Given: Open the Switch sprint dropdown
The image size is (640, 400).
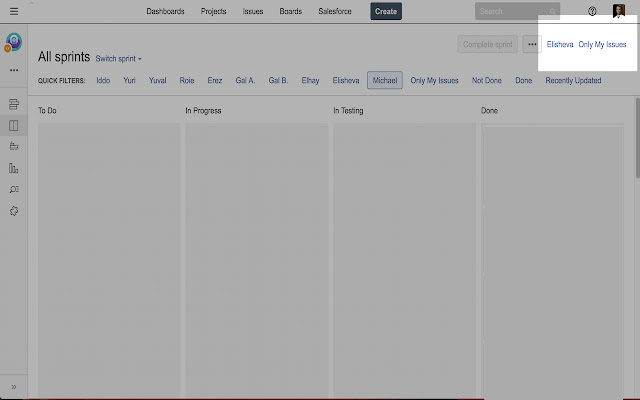Looking at the screenshot, I should pos(118,59).
